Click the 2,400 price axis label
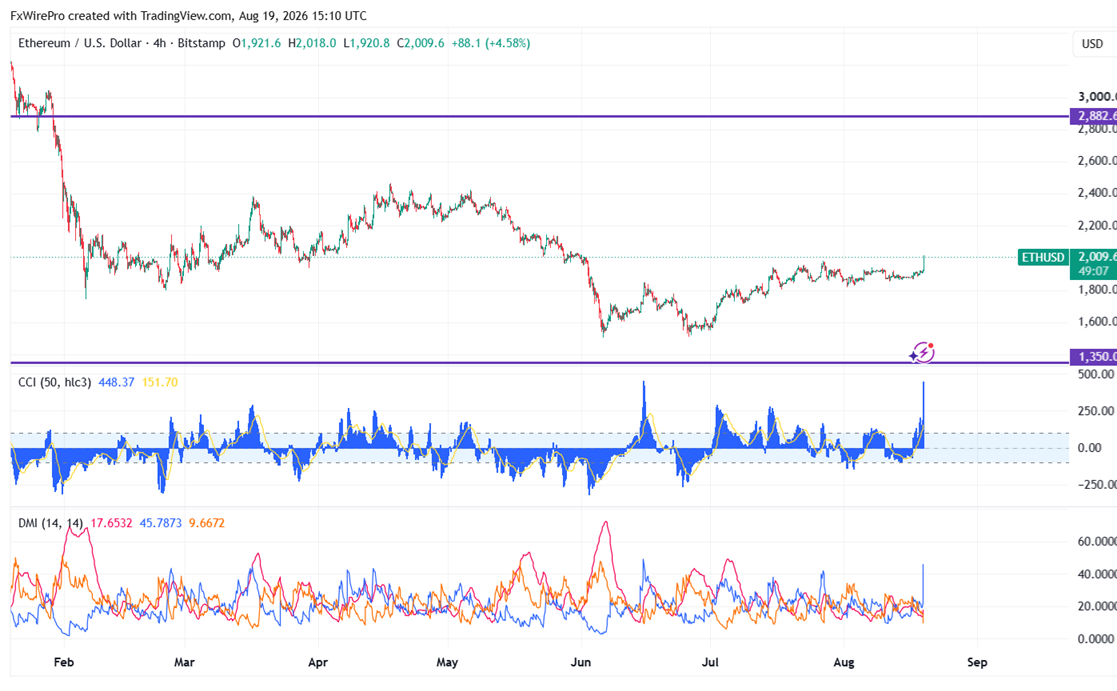 click(x=1096, y=193)
